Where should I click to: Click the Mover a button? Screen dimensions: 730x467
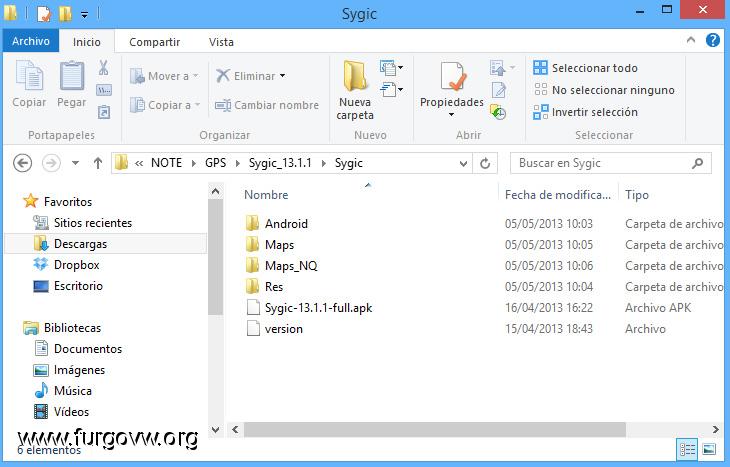[x=164, y=76]
